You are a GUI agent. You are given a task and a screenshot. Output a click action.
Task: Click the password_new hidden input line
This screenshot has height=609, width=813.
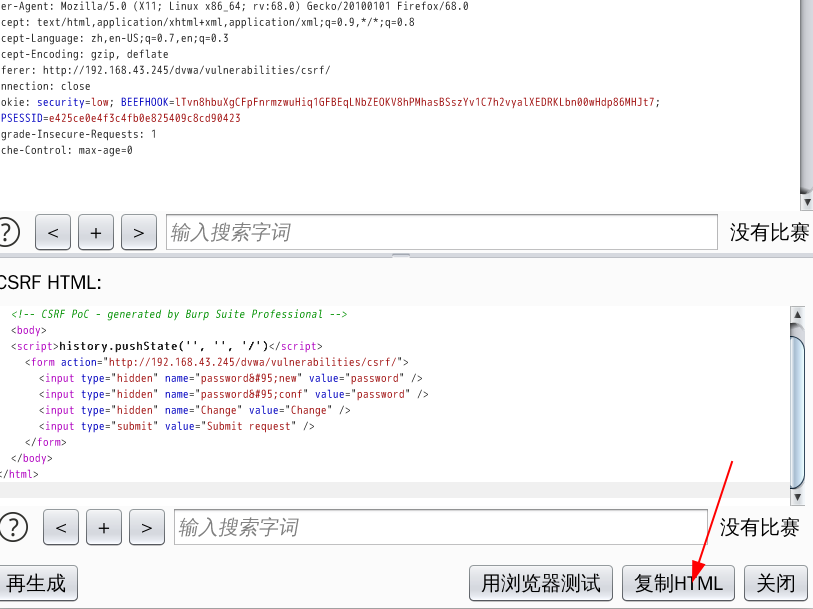point(231,378)
